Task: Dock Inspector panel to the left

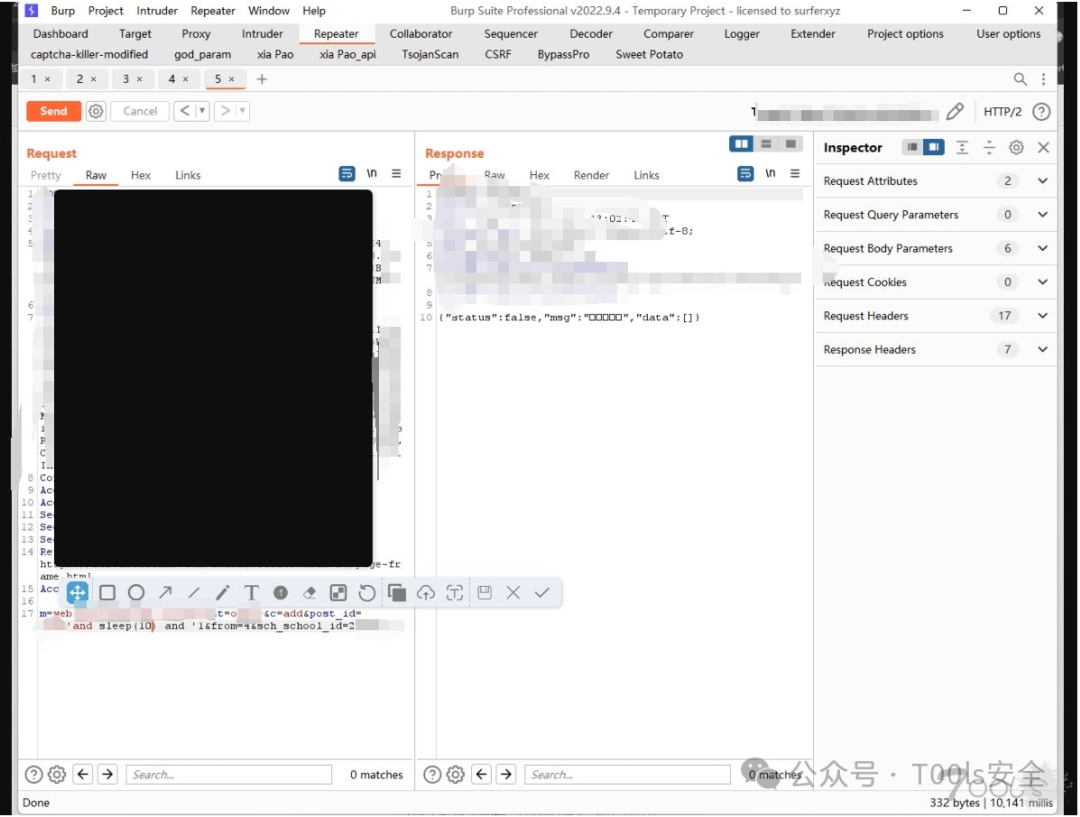Action: (912, 147)
